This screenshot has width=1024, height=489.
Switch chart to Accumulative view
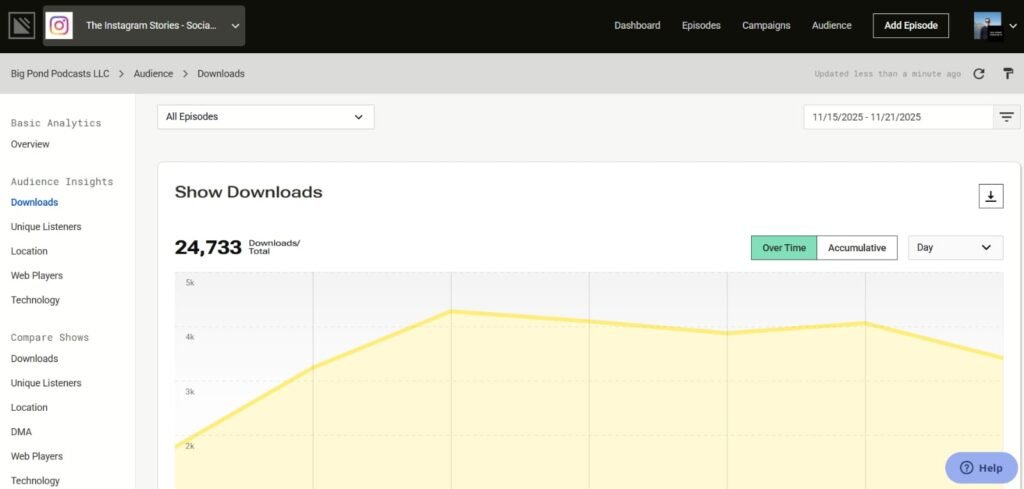(857, 248)
